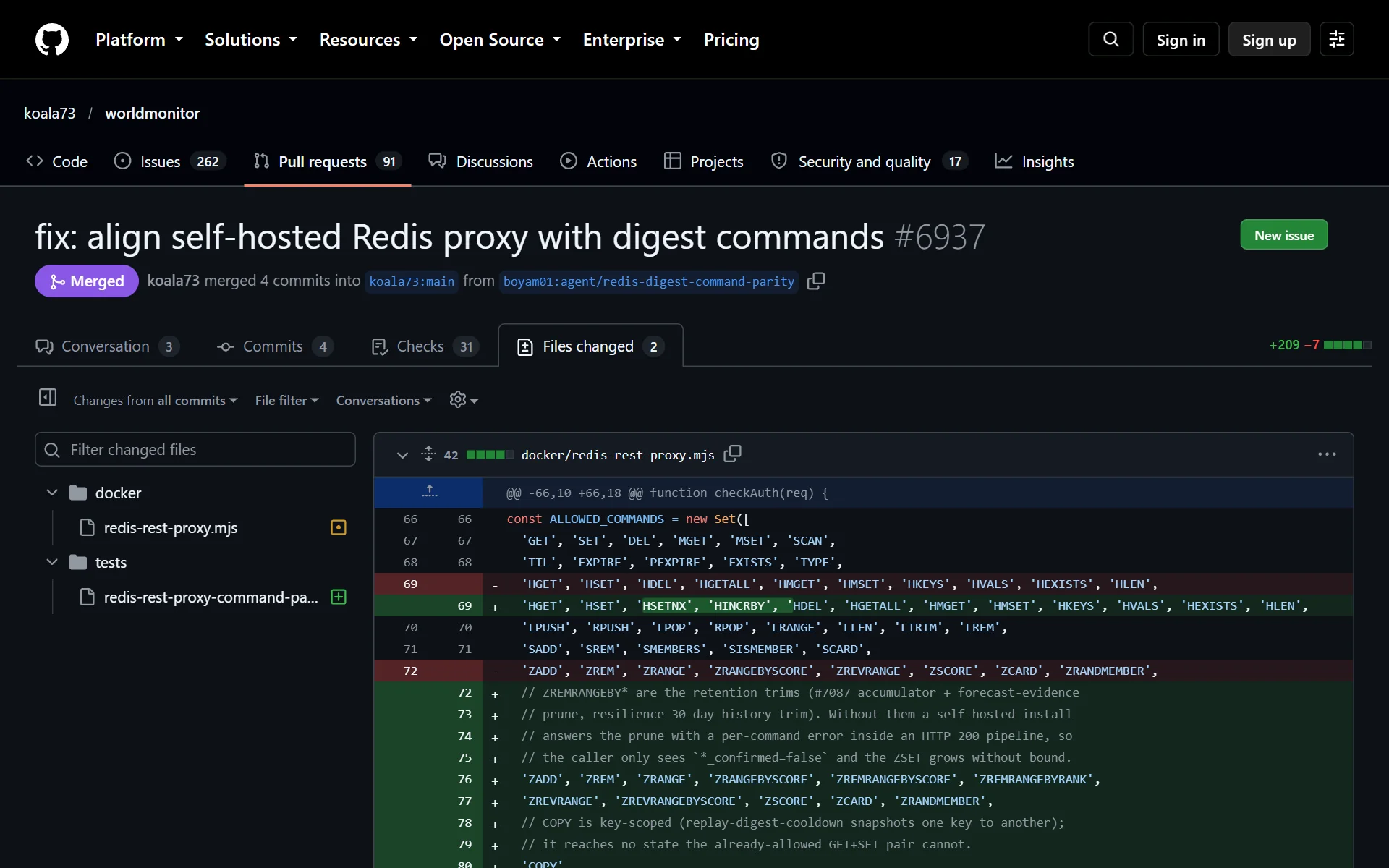Copy the docker/redis-rest-proxy.mjs file path
Image resolution: width=1389 pixels, height=868 pixels.
coord(733,454)
